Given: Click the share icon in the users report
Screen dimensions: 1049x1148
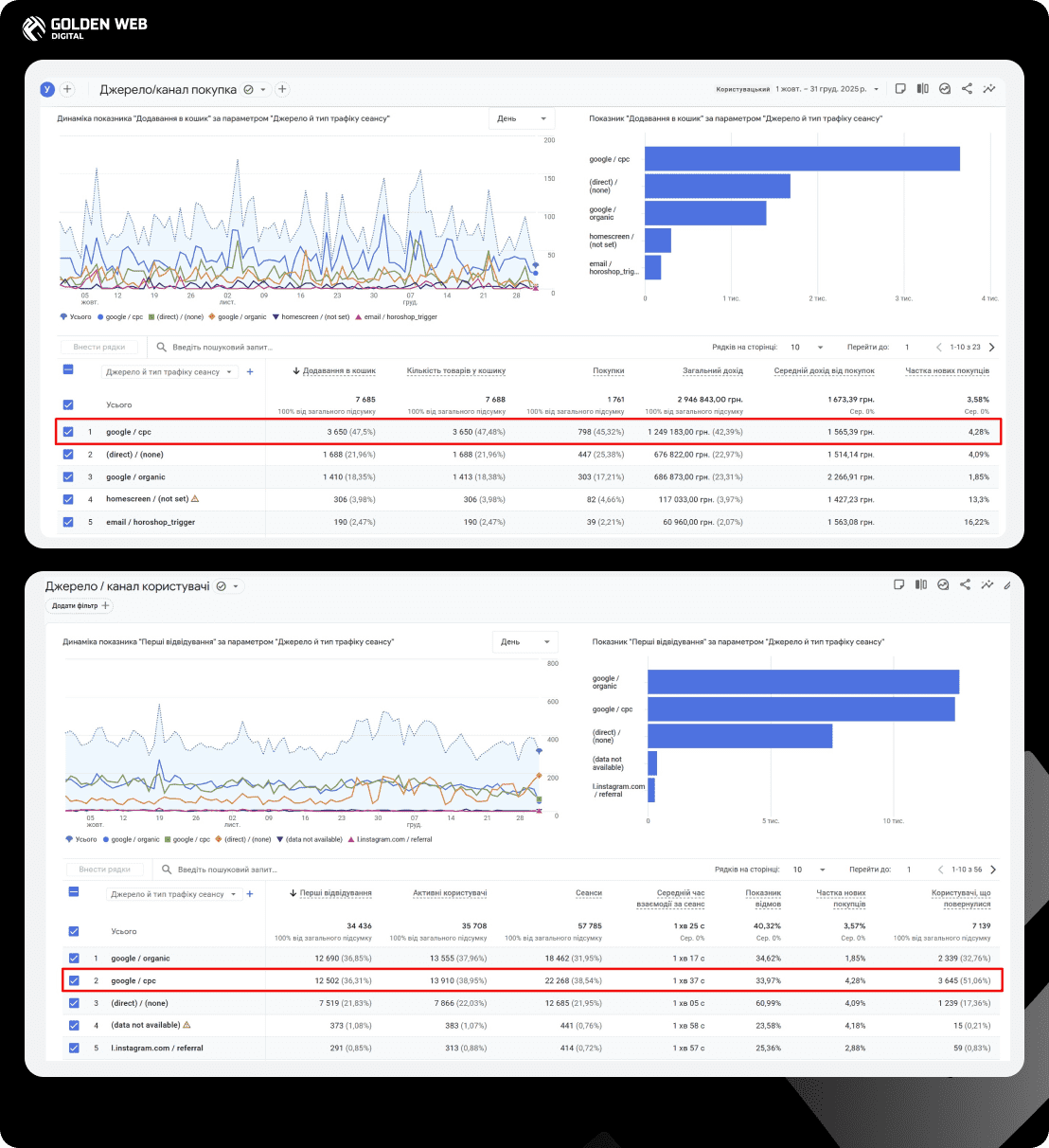Looking at the screenshot, I should point(965,585).
